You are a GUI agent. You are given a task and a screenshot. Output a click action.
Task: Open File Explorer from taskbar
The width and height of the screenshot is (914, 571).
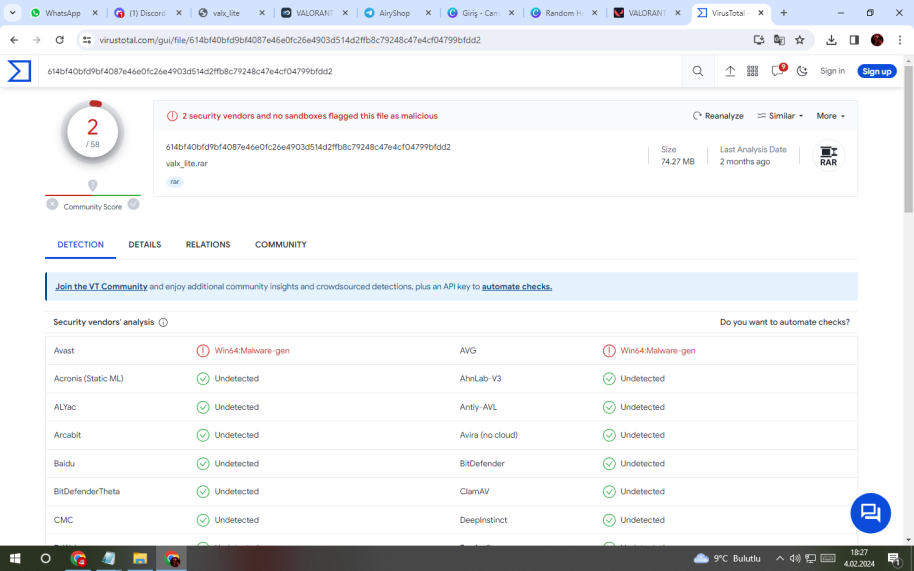point(140,558)
